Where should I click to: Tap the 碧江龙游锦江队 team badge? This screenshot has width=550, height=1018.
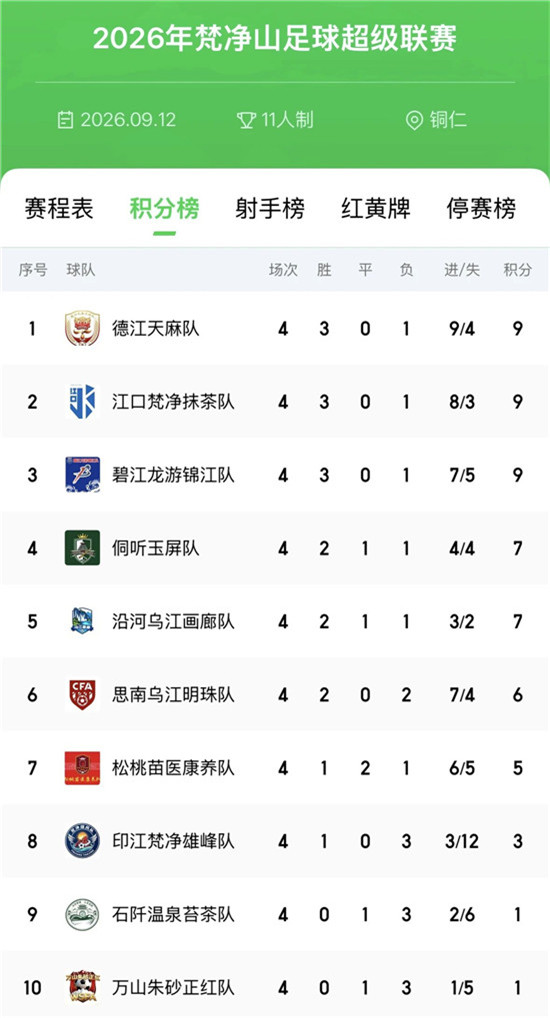pyautogui.click(x=82, y=475)
